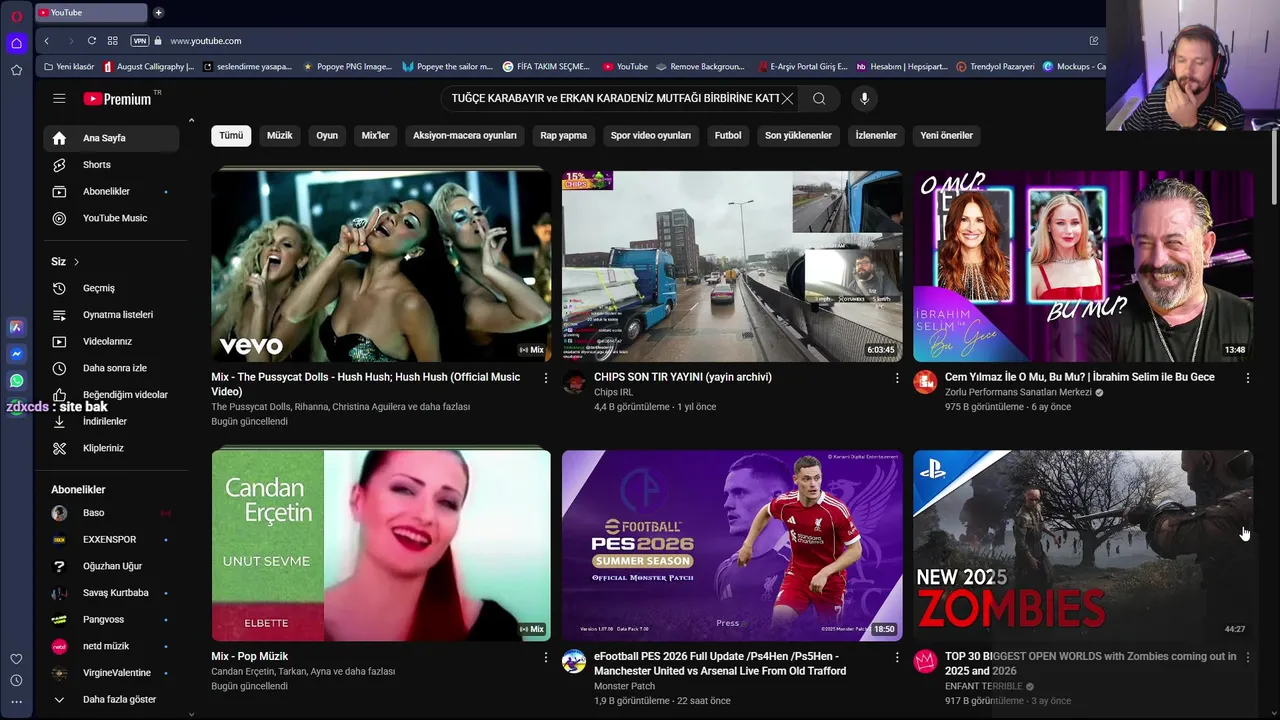
Task: Select the Oyun filter chip
Action: pyautogui.click(x=327, y=135)
